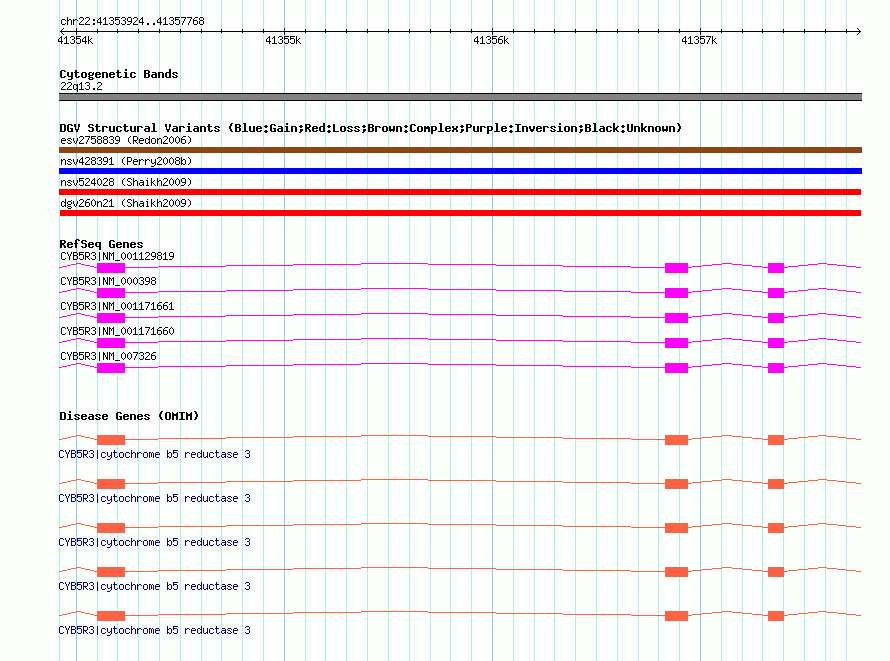Screen dimensions: 890x661
Task: Open the first OMIM CYB5R3|cytochrome b5 reductase 3 link
Action: pos(154,454)
